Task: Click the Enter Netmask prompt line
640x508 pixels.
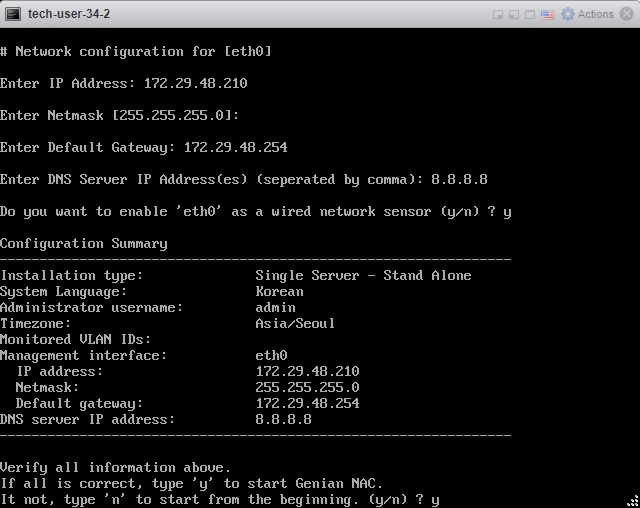Action: (119, 115)
